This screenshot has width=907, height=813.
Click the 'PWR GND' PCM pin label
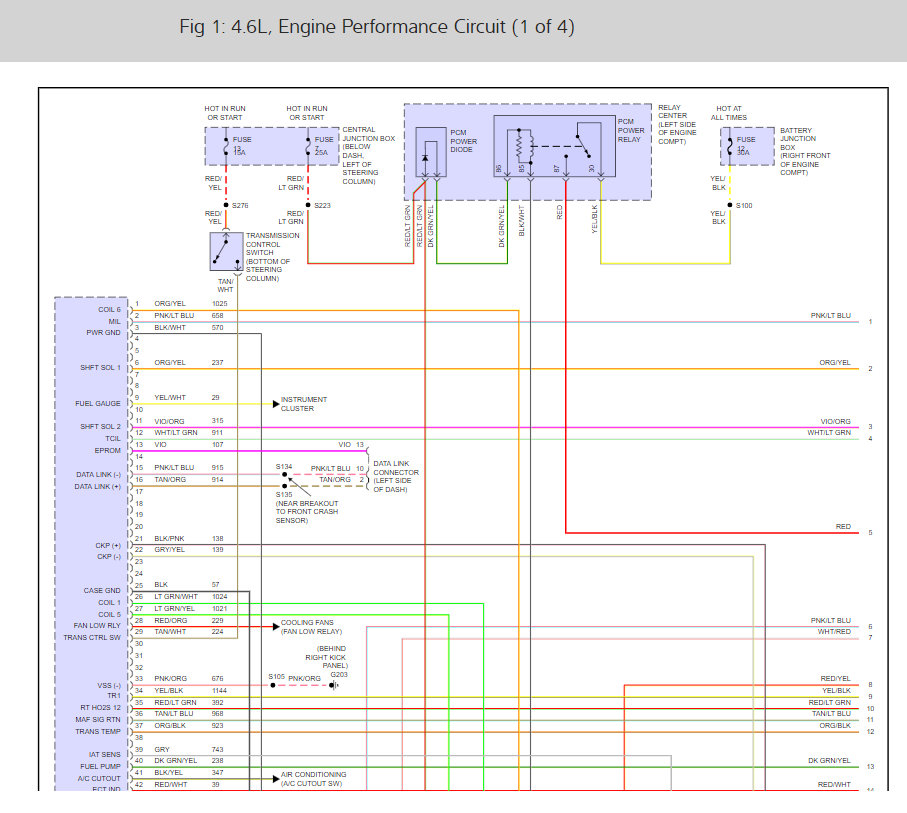(x=104, y=333)
